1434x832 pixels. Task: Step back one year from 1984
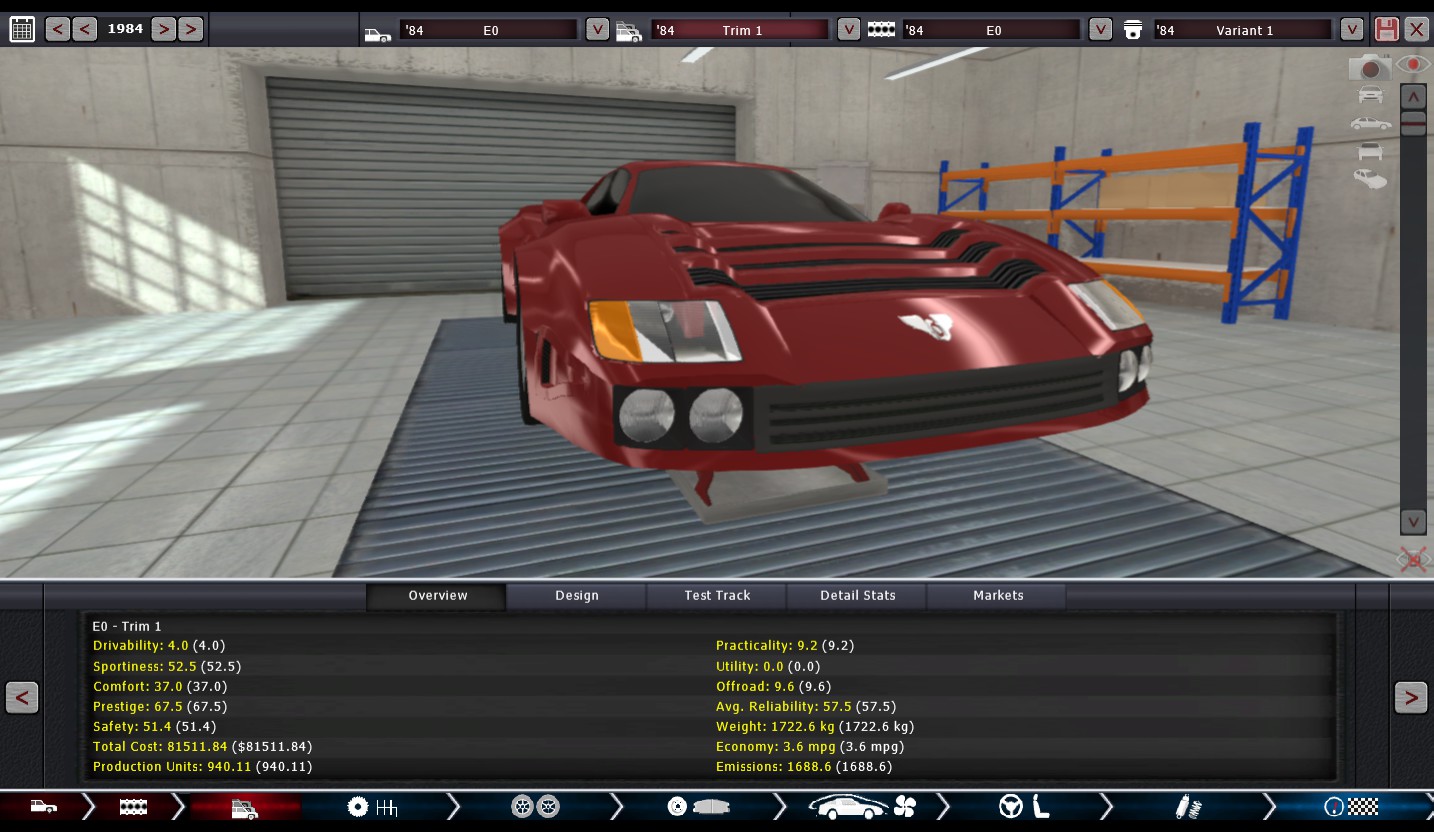[x=85, y=29]
